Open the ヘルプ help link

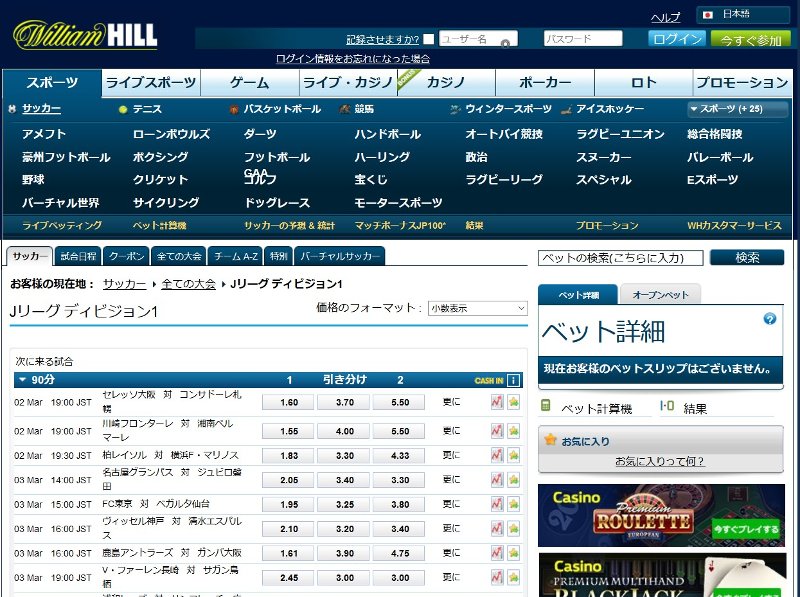tap(665, 17)
